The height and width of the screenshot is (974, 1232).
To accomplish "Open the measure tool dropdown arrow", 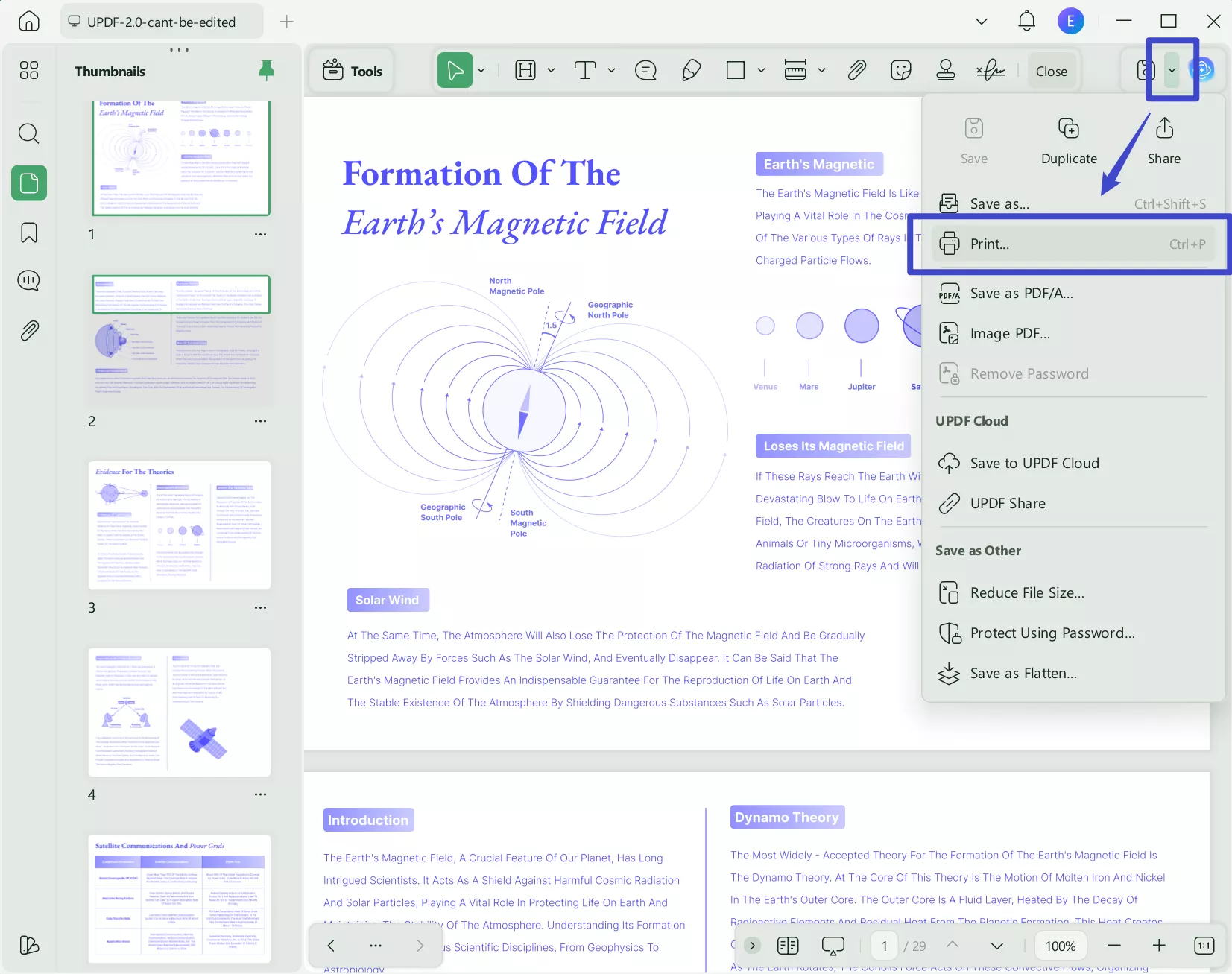I will coord(821,70).
